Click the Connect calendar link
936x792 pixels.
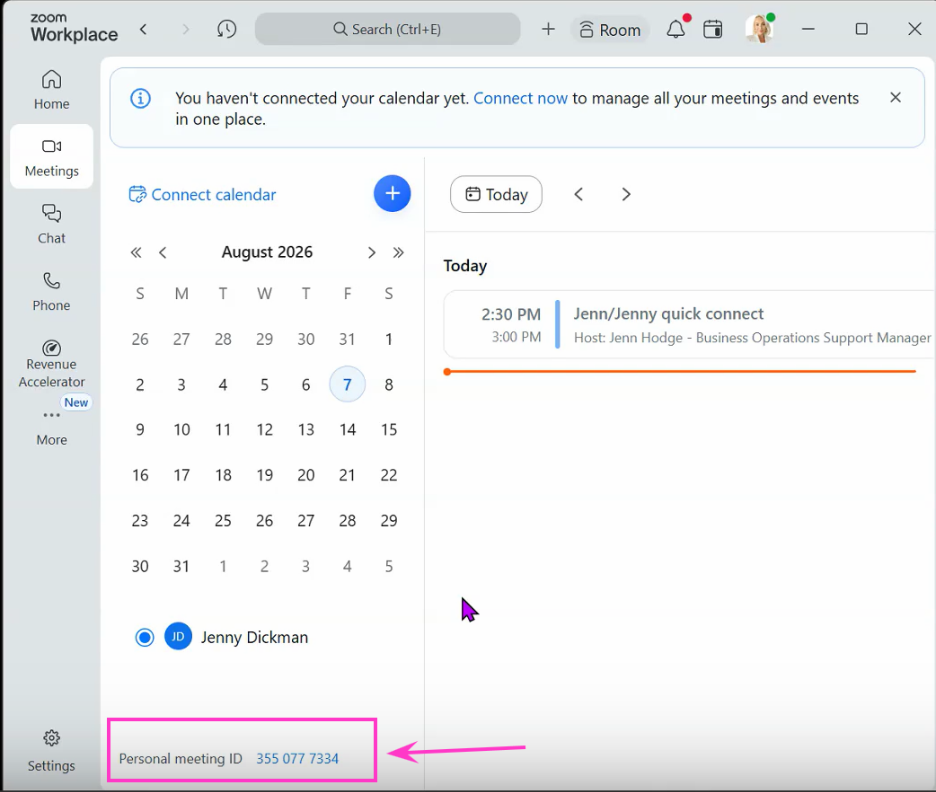point(202,194)
